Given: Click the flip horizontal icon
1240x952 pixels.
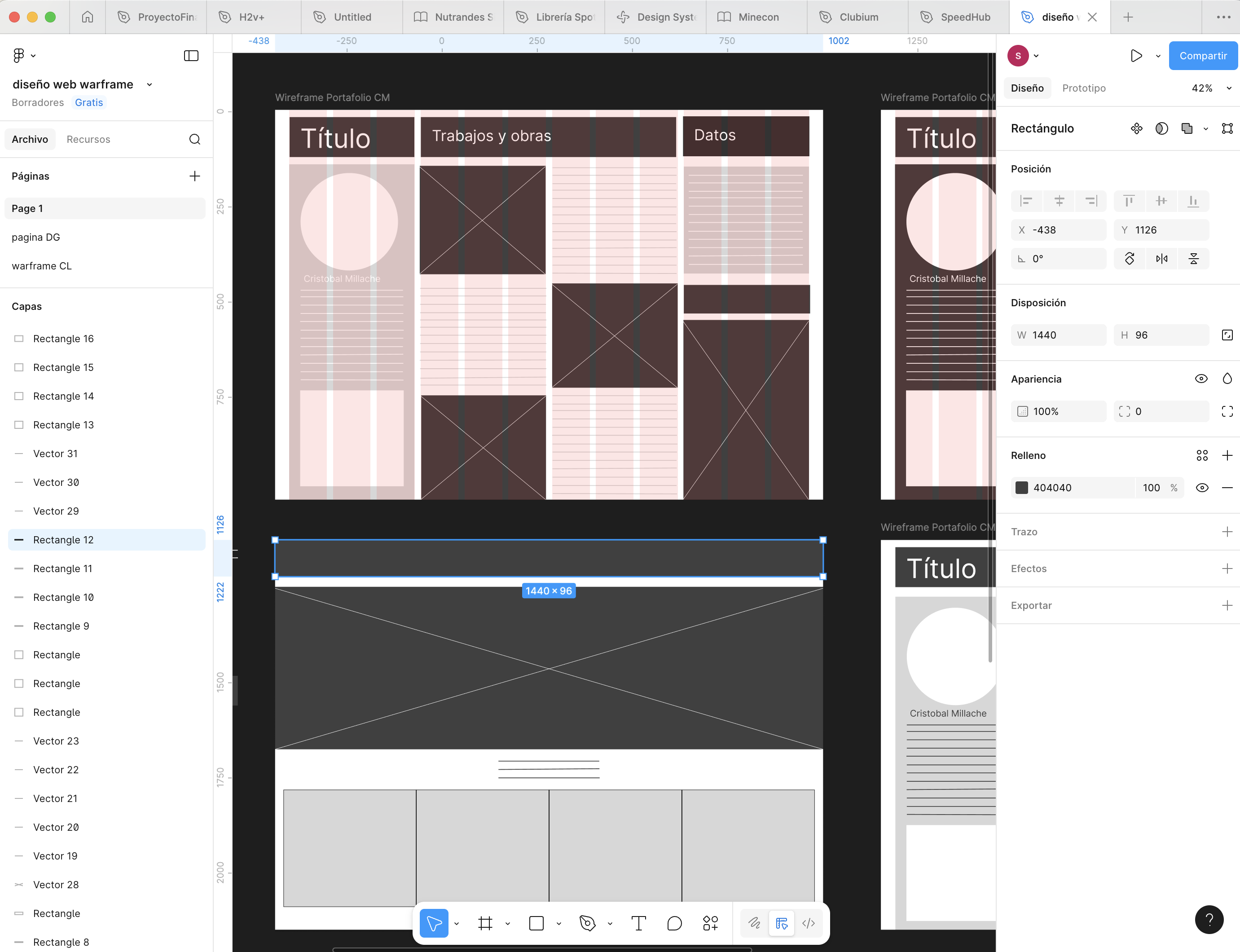Looking at the screenshot, I should [1161, 259].
